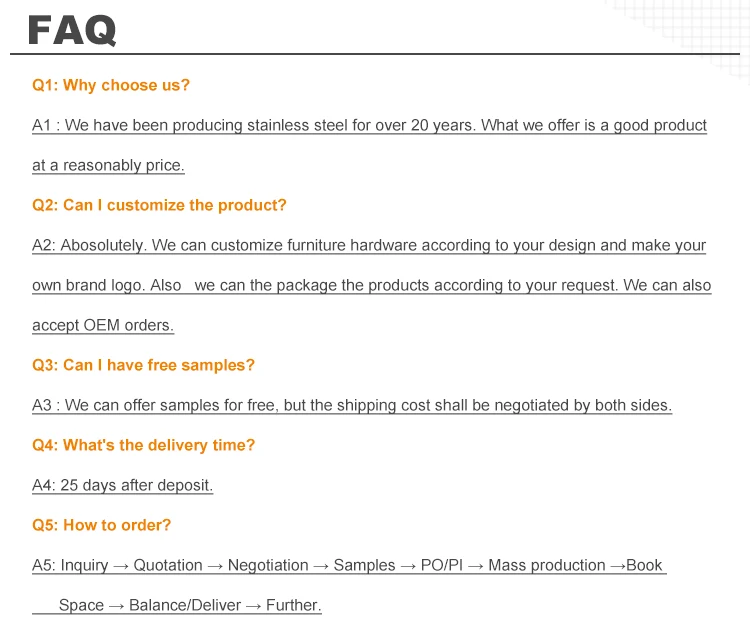Click the 'at a reasonably price' link
This screenshot has width=750, height=634.
[108, 166]
